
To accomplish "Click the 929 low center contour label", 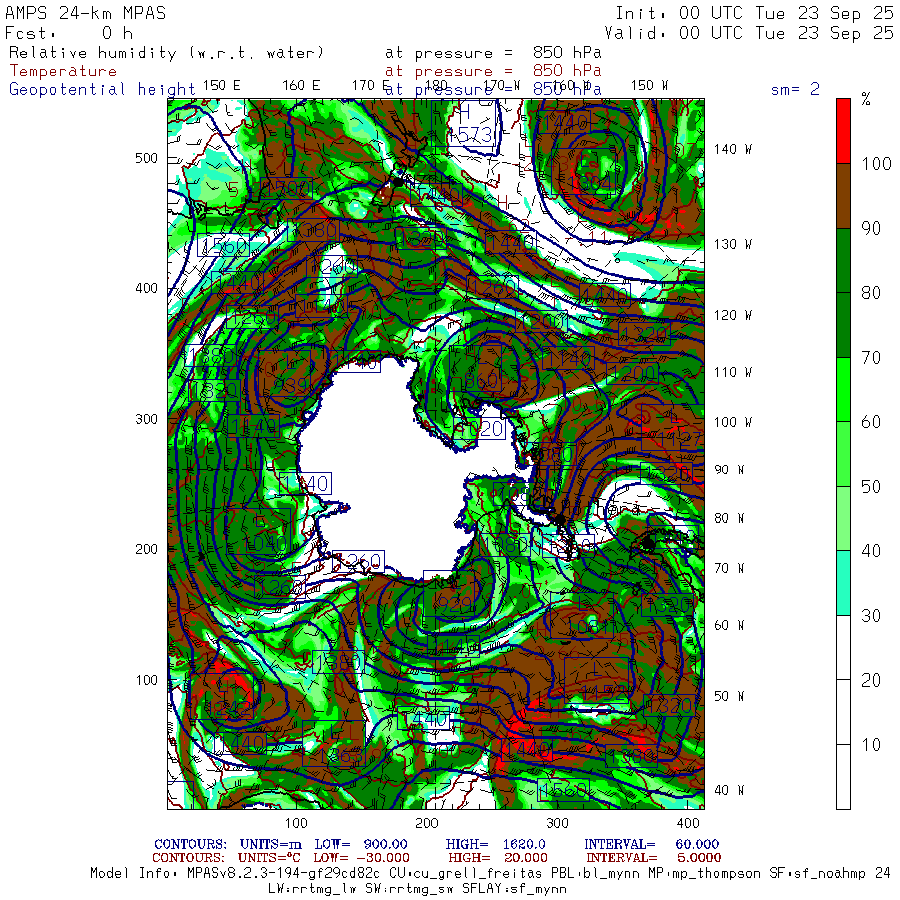I will tap(454, 604).
